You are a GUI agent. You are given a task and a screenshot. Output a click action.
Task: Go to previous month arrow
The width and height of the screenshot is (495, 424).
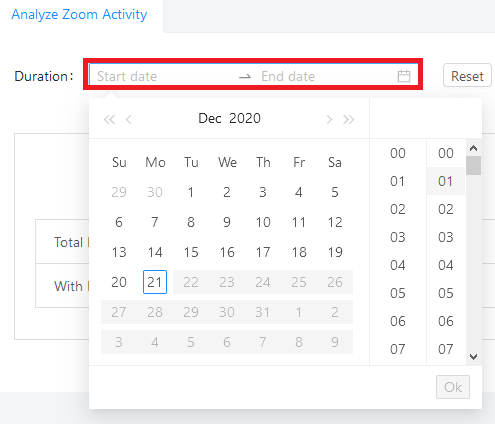[x=129, y=119]
